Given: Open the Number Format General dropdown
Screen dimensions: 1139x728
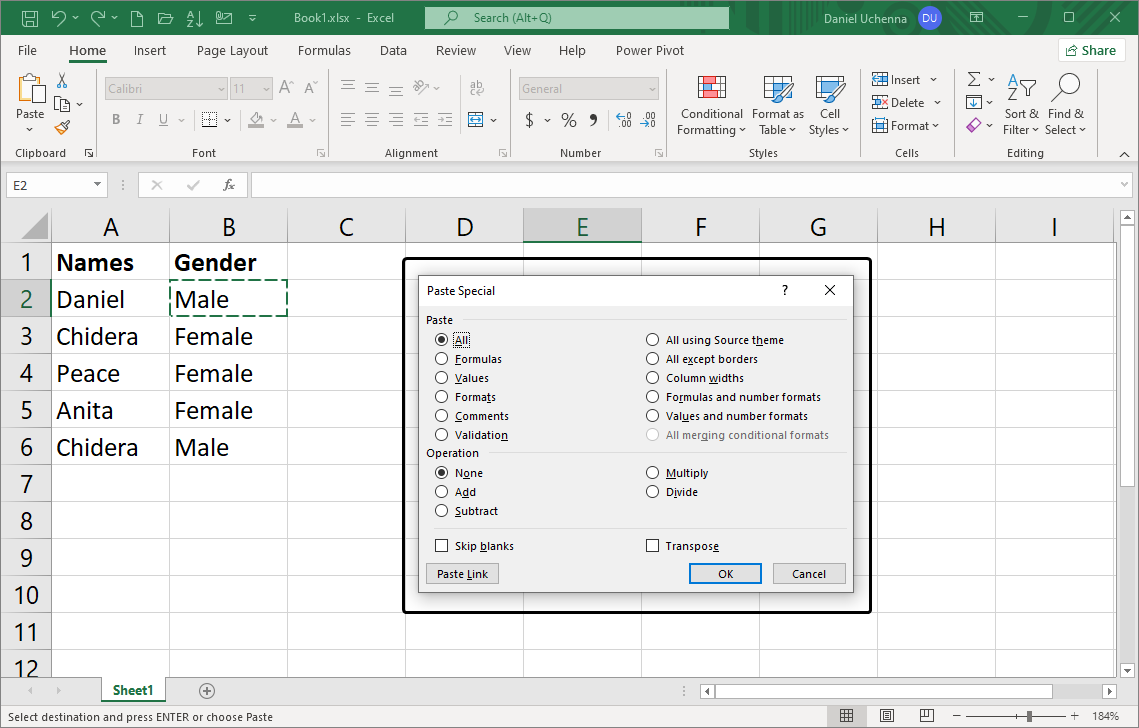Looking at the screenshot, I should tap(652, 89).
